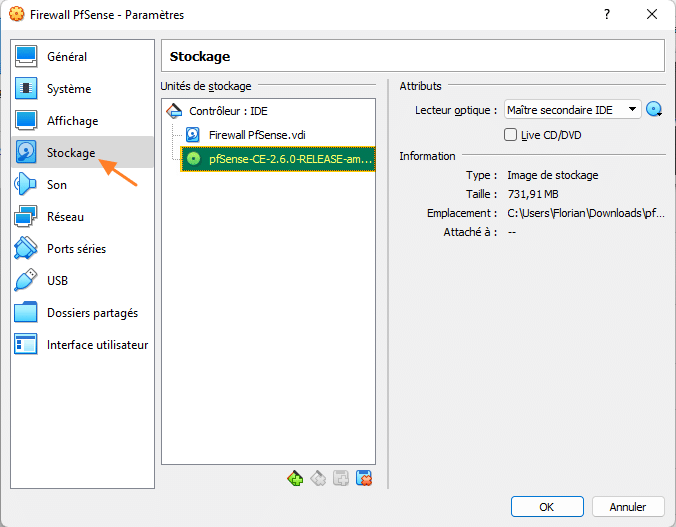The image size is (676, 527).
Task: Click the Ports séries serial port icon
Action: point(25,248)
